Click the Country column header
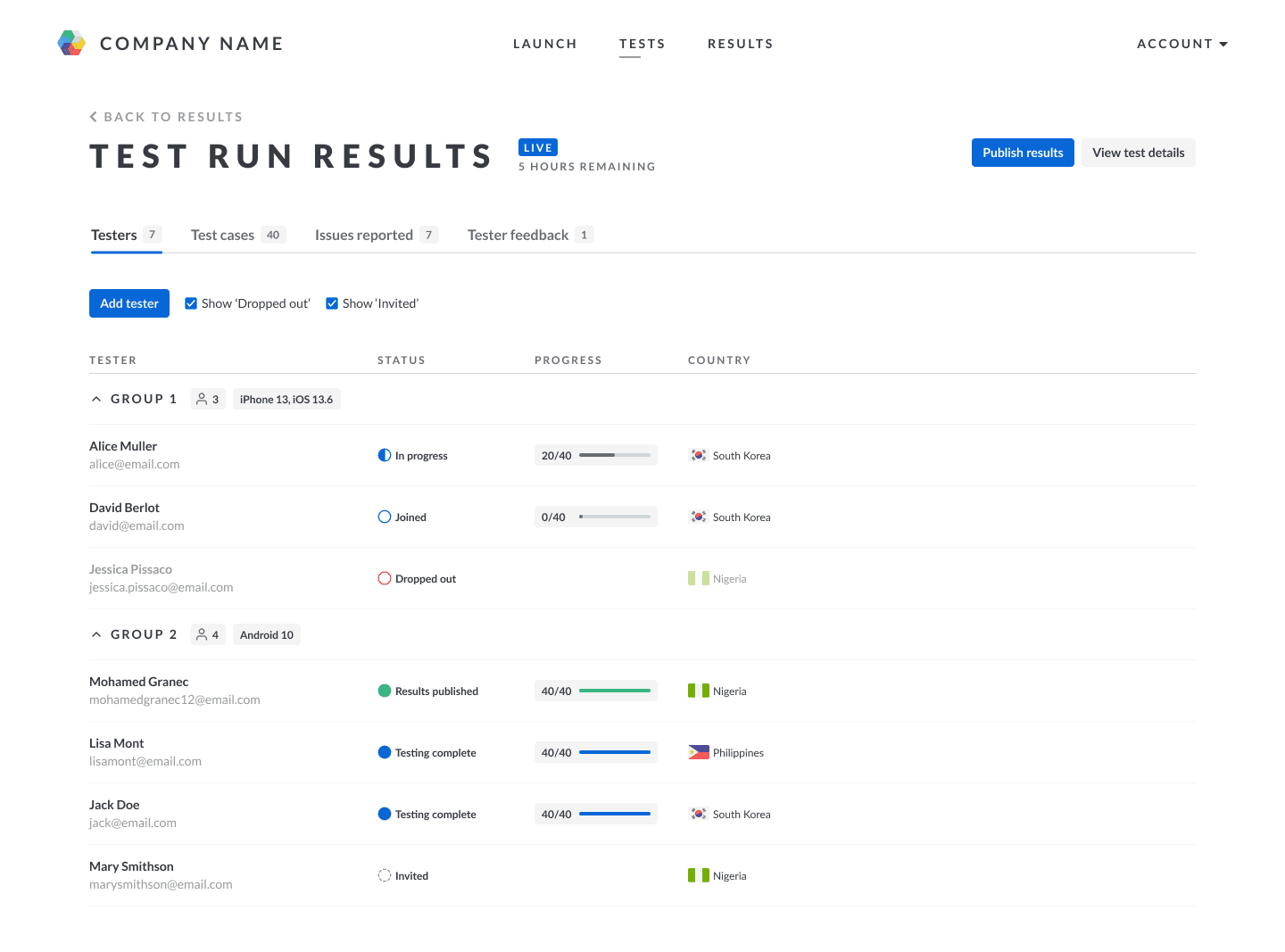Screen dimensions: 1285x952 719,360
